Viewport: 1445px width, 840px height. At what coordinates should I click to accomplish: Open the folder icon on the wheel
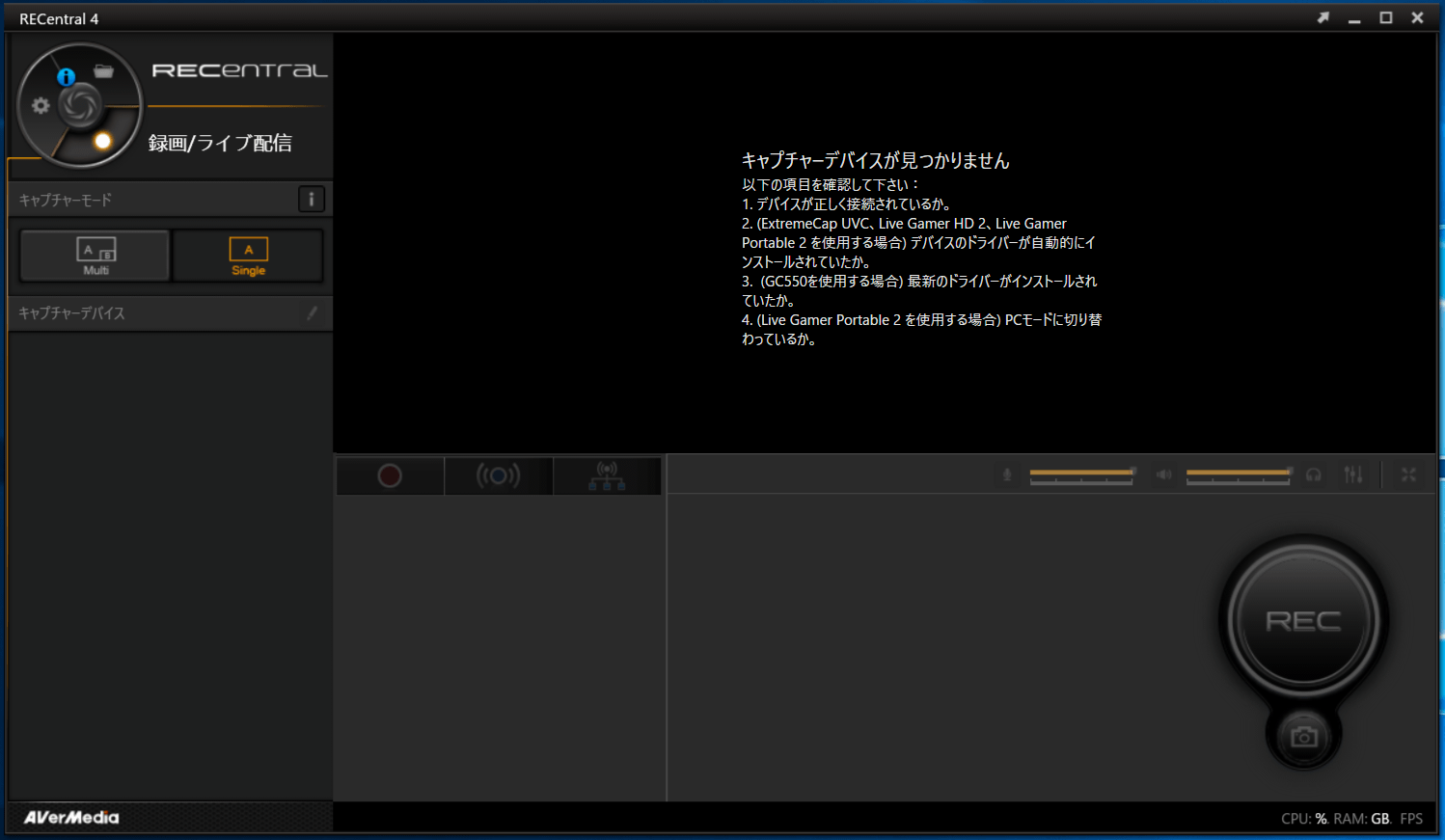[x=103, y=71]
